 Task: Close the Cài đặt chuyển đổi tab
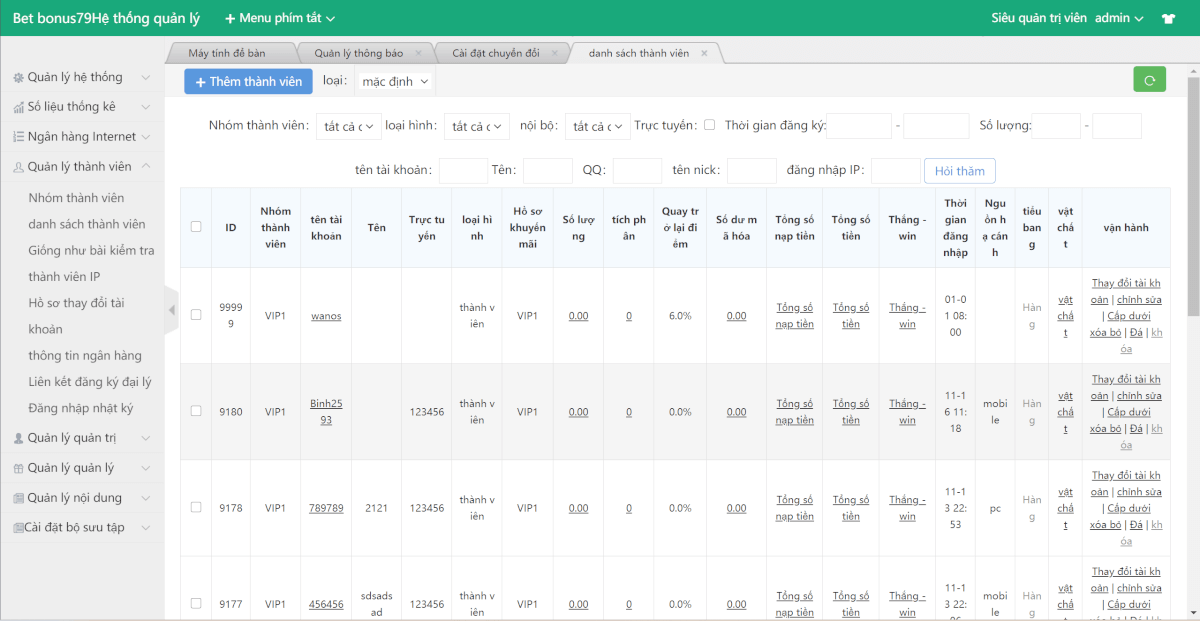554,53
